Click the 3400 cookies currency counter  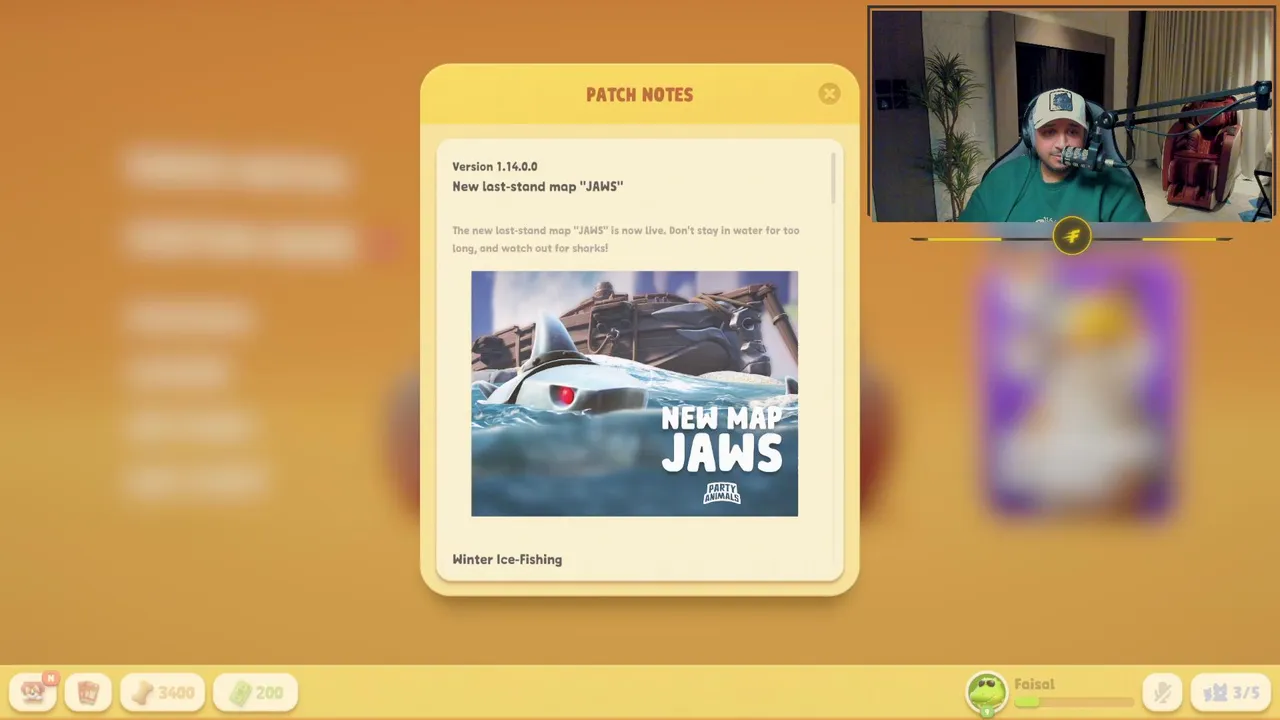[x=163, y=692]
